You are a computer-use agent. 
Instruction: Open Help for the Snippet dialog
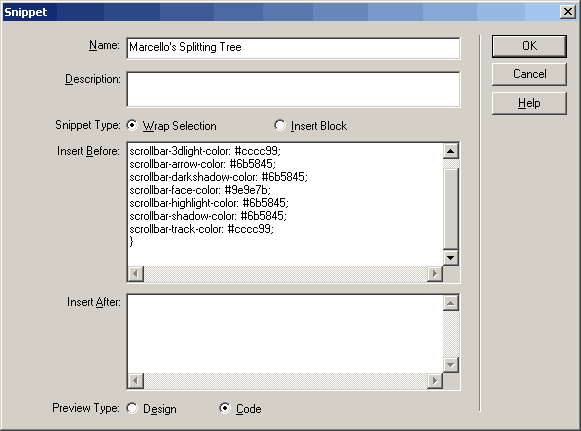529,103
